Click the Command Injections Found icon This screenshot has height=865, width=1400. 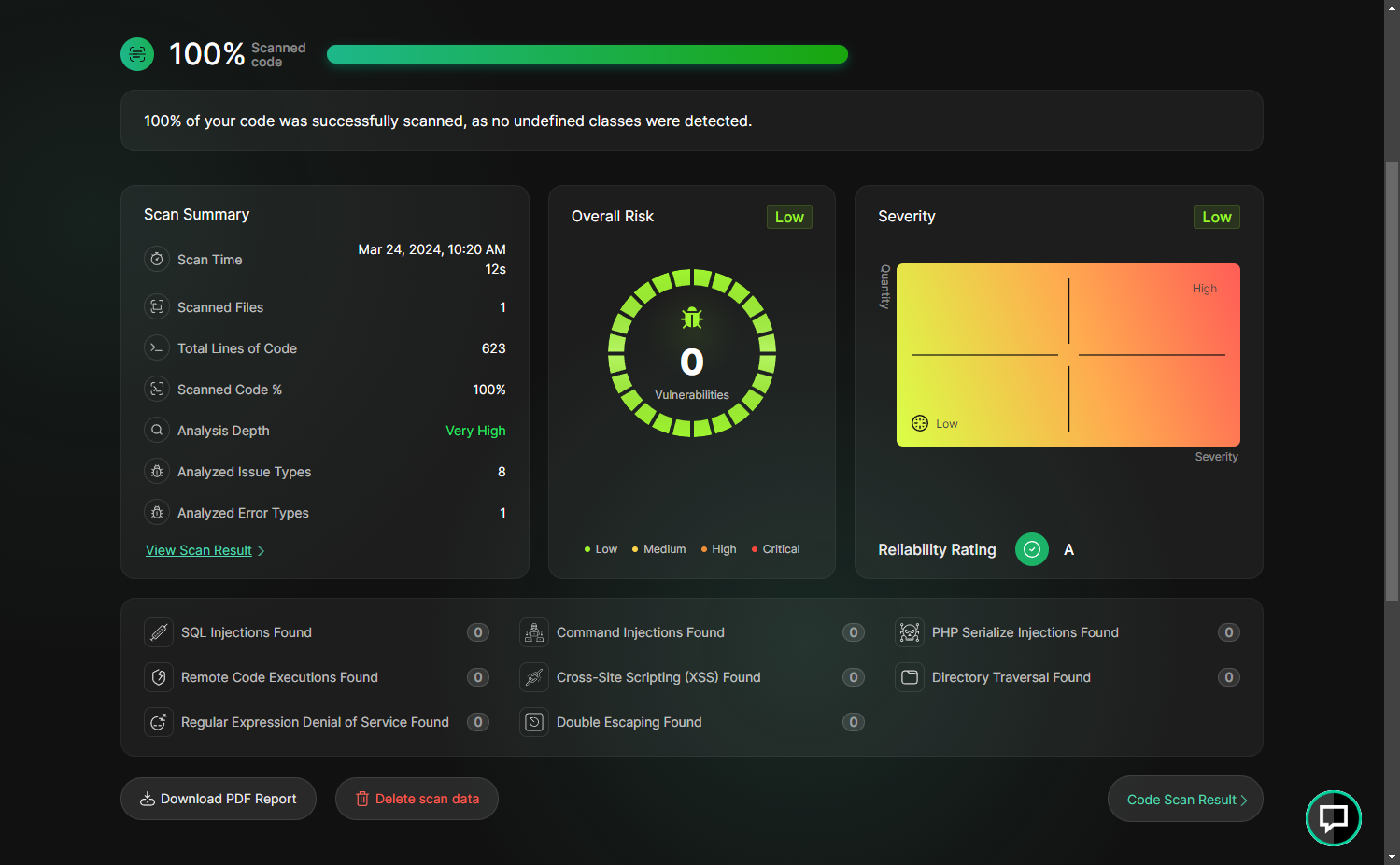pos(534,632)
